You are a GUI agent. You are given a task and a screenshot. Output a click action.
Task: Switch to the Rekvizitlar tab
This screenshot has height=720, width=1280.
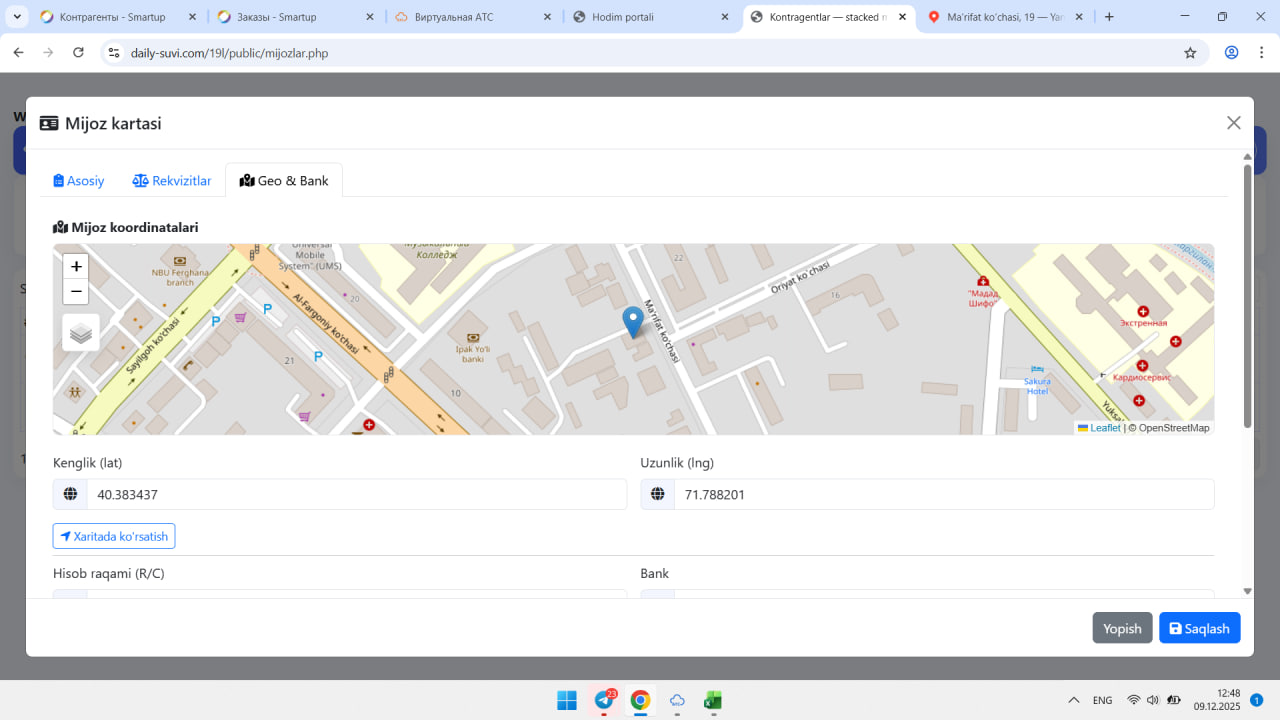click(x=172, y=181)
